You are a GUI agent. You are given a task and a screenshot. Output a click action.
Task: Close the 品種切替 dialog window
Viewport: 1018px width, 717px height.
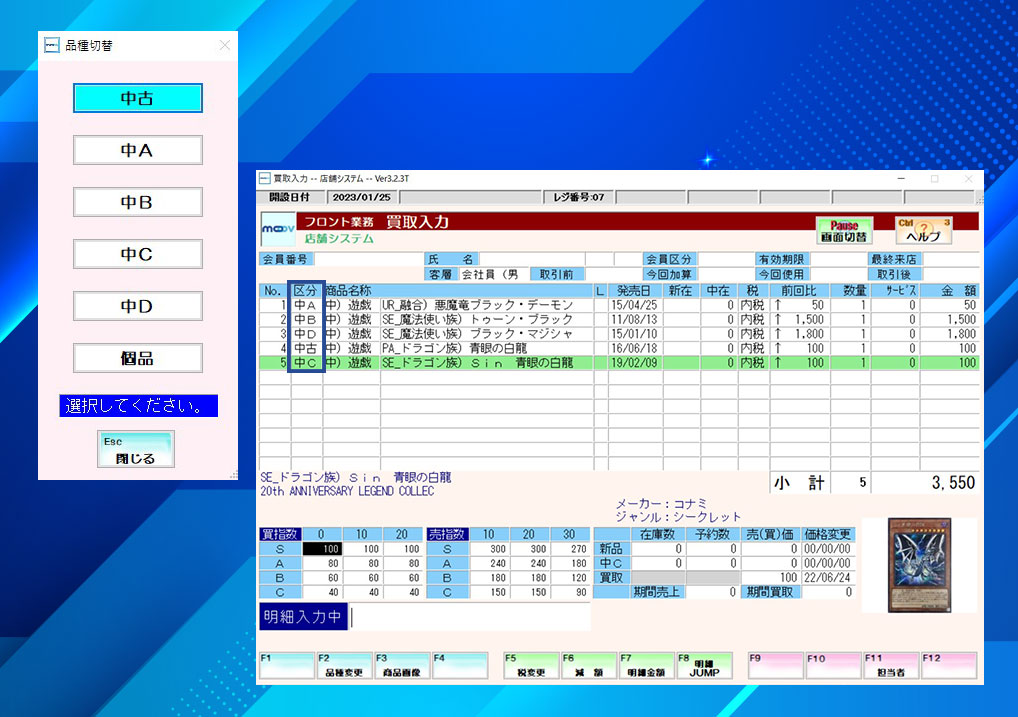point(225,45)
